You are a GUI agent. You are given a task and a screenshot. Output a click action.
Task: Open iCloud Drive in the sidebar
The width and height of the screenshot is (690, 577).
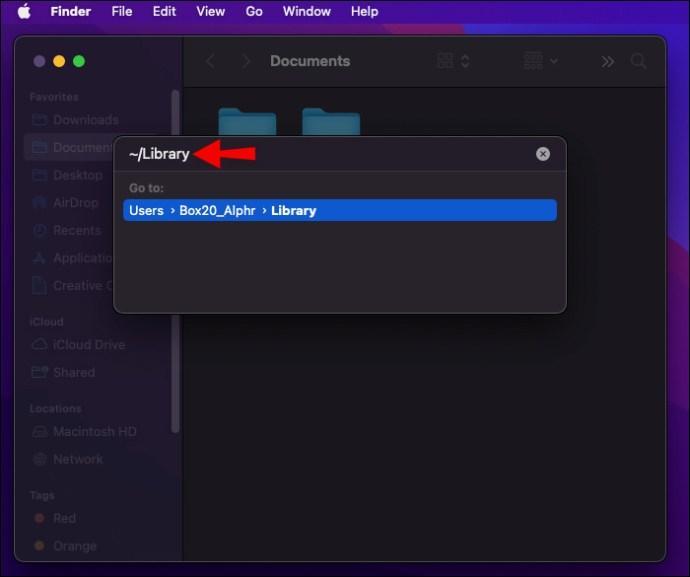(89, 345)
